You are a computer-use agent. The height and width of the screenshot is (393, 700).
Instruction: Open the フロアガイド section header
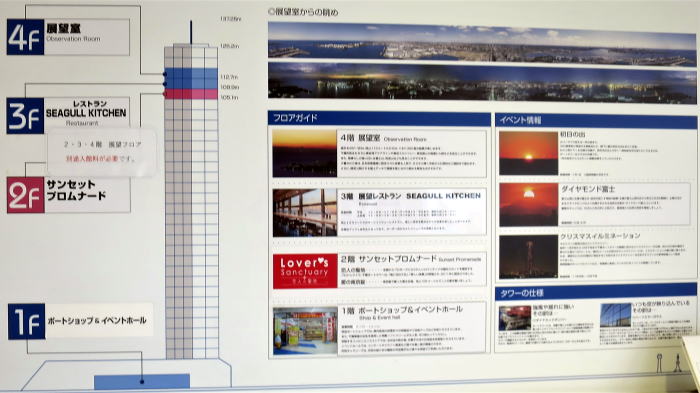[379, 118]
